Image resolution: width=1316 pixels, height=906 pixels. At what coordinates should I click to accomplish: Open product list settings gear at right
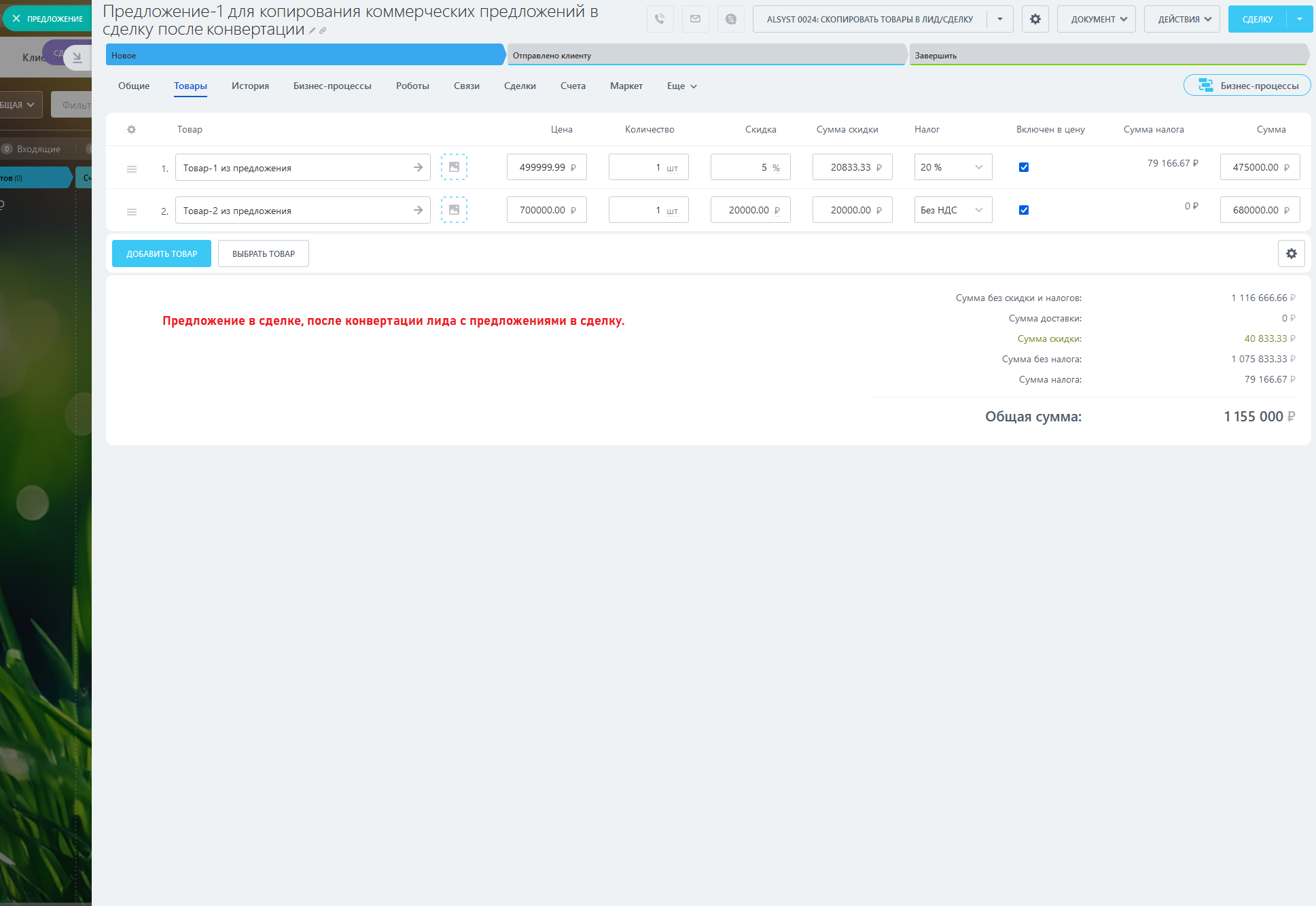(1291, 254)
